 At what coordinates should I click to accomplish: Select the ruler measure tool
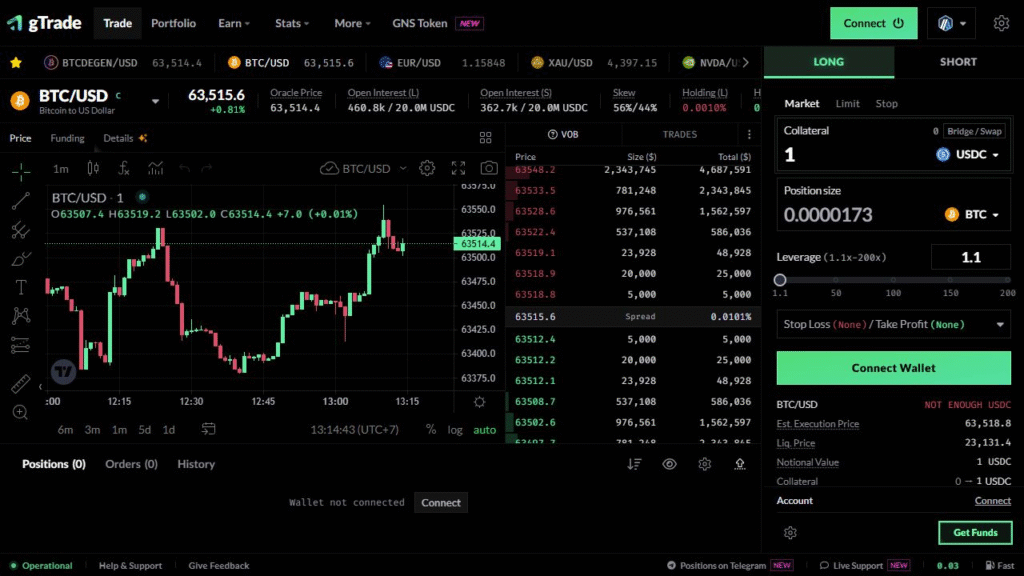pos(20,384)
